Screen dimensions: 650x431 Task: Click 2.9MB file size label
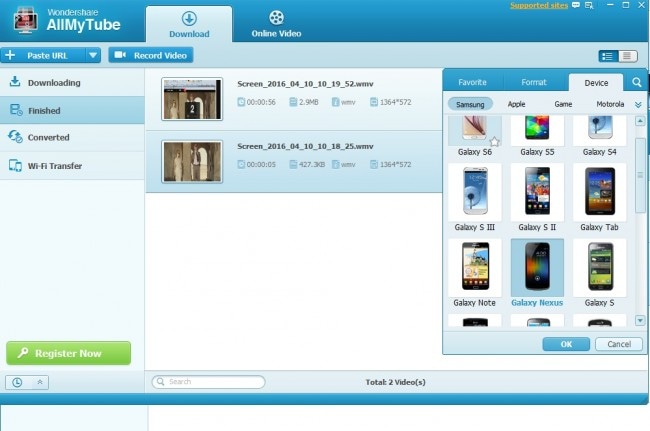pyautogui.click(x=309, y=102)
